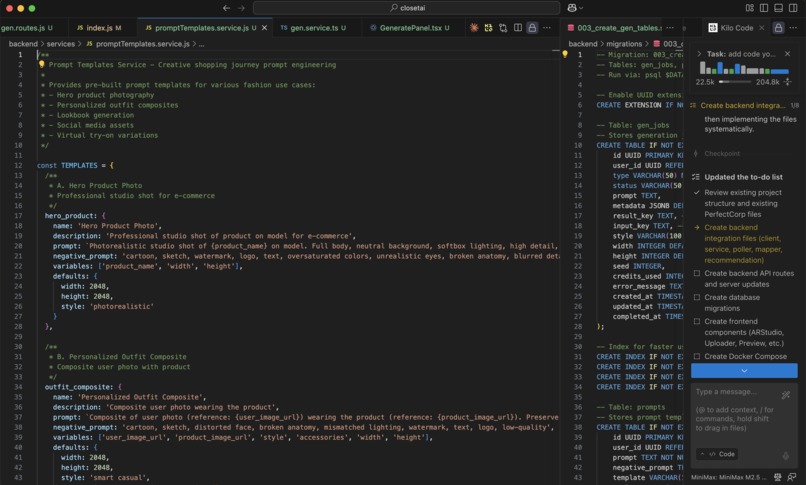This screenshot has height=485, width=806.
Task: Click 'backend' in left editor breadcrumb
Action: (x=23, y=44)
